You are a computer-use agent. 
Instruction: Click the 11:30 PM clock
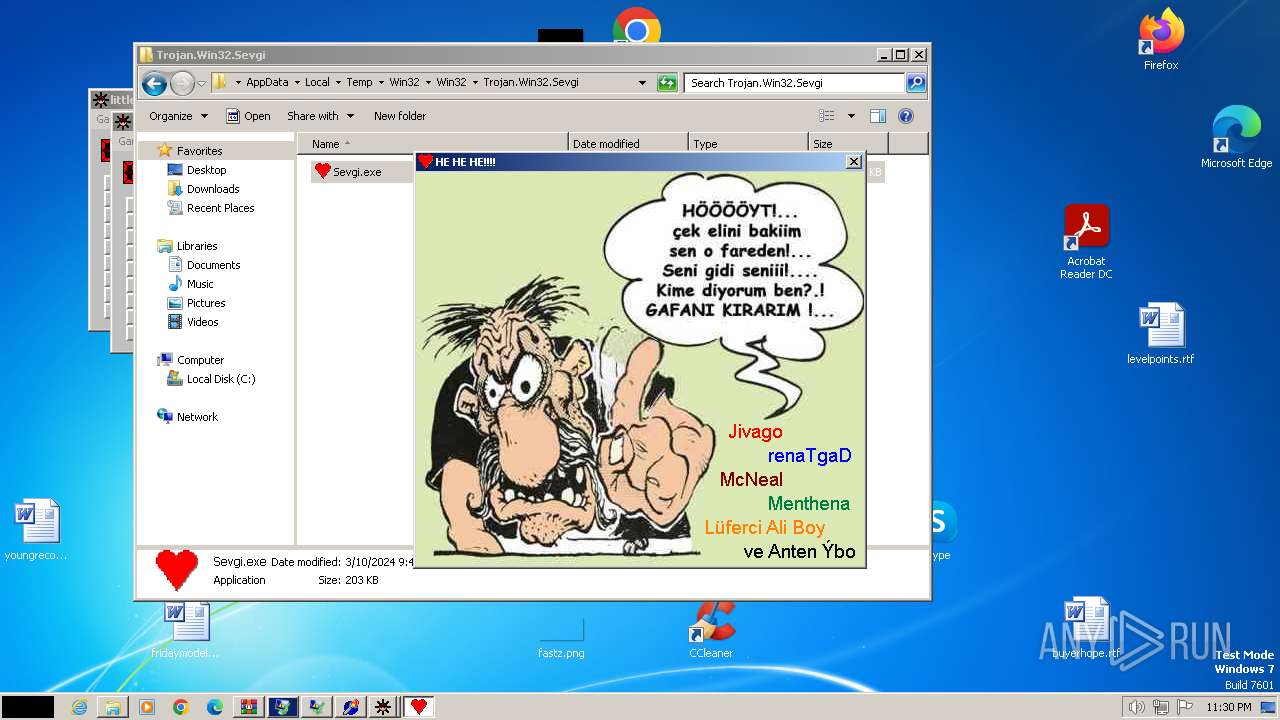(x=1229, y=707)
